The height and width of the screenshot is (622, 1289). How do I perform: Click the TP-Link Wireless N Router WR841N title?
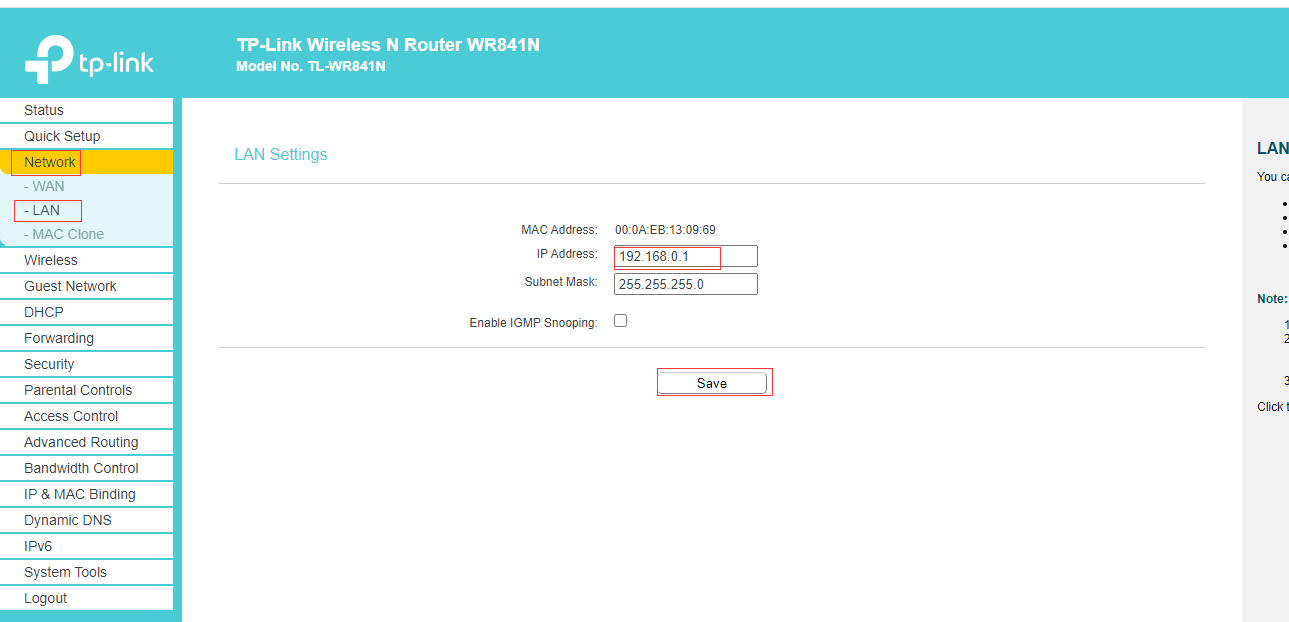pyautogui.click(x=388, y=45)
